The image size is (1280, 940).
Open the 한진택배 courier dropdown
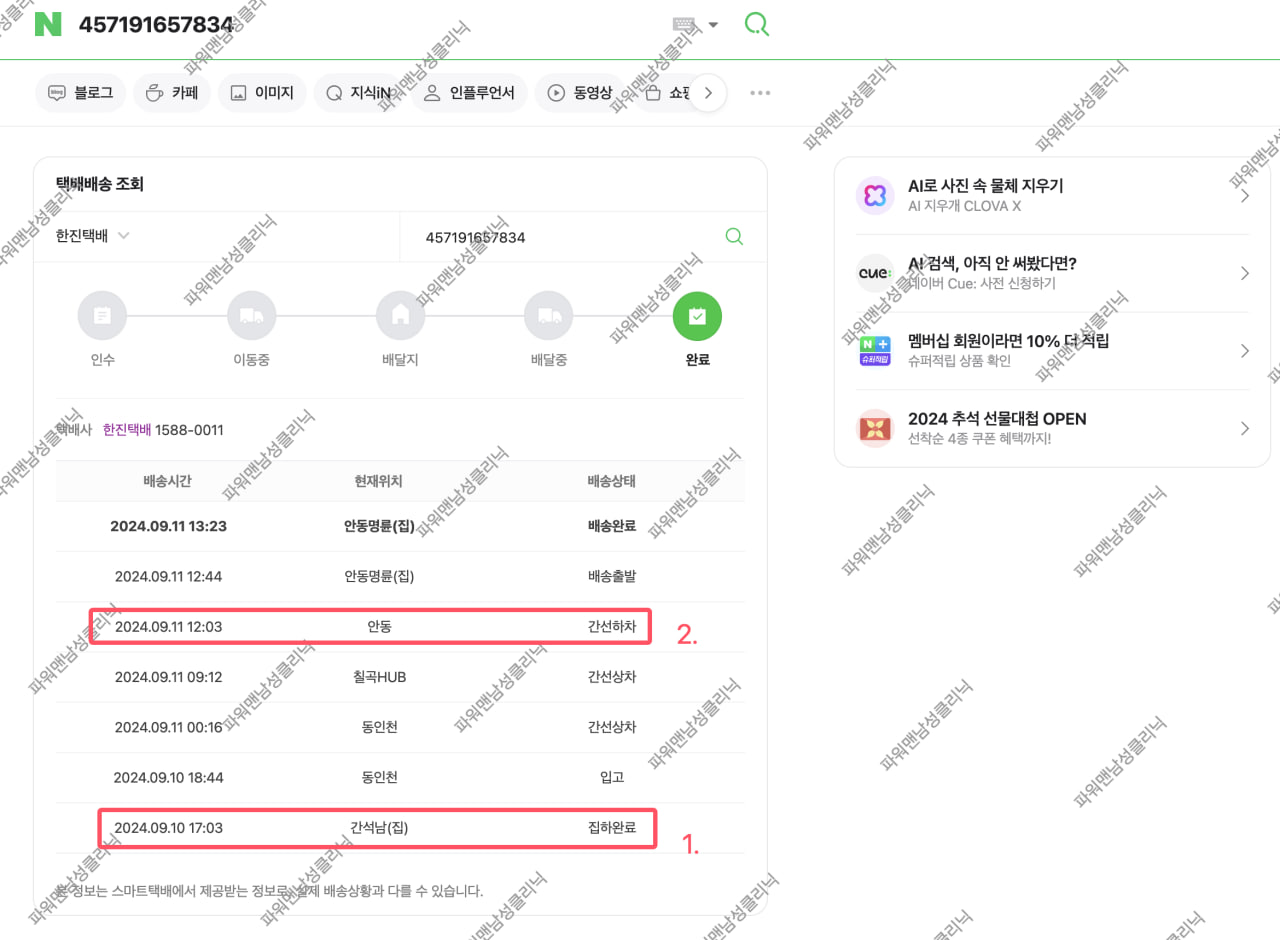pyautogui.click(x=93, y=237)
